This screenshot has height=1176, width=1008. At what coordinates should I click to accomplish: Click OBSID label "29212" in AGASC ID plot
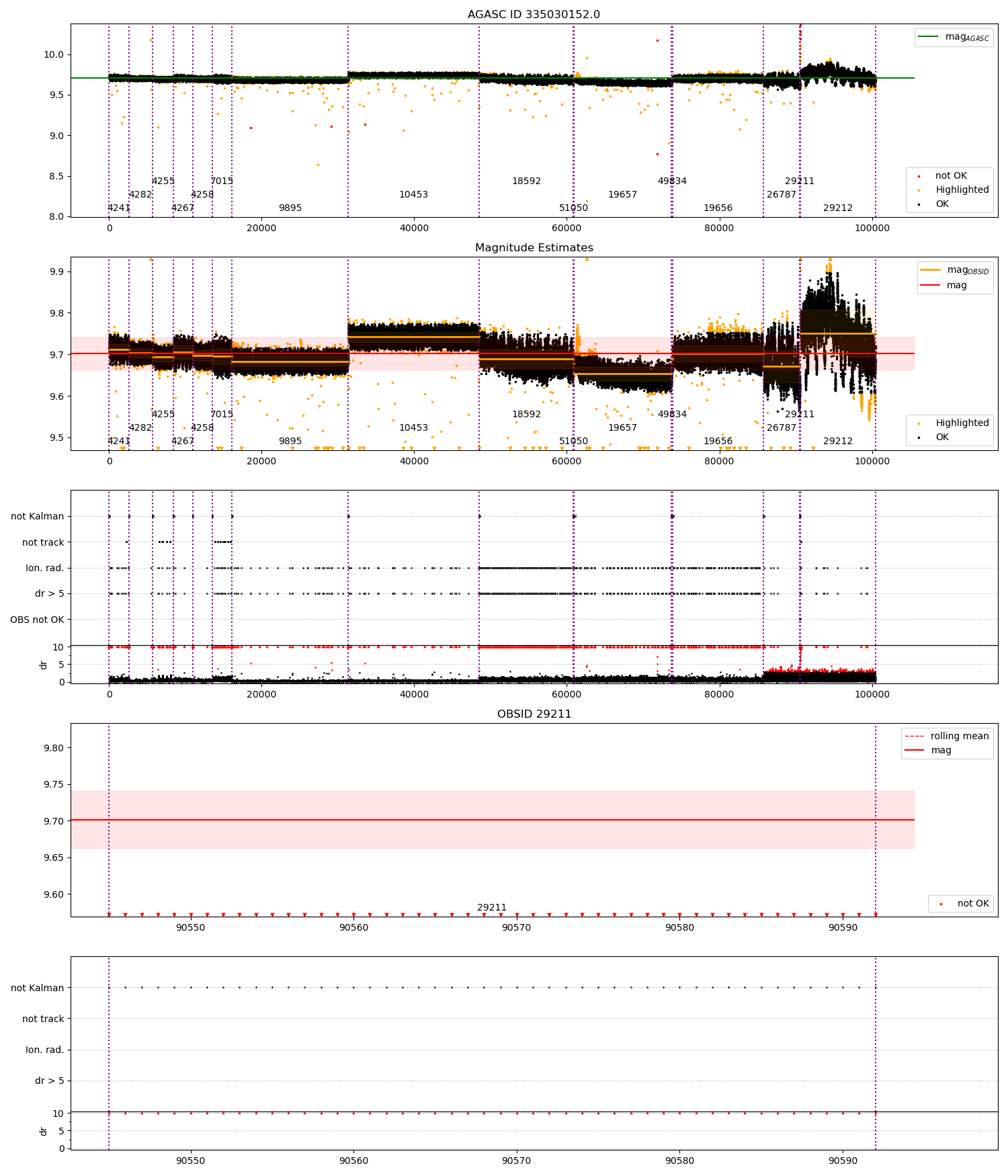point(838,208)
